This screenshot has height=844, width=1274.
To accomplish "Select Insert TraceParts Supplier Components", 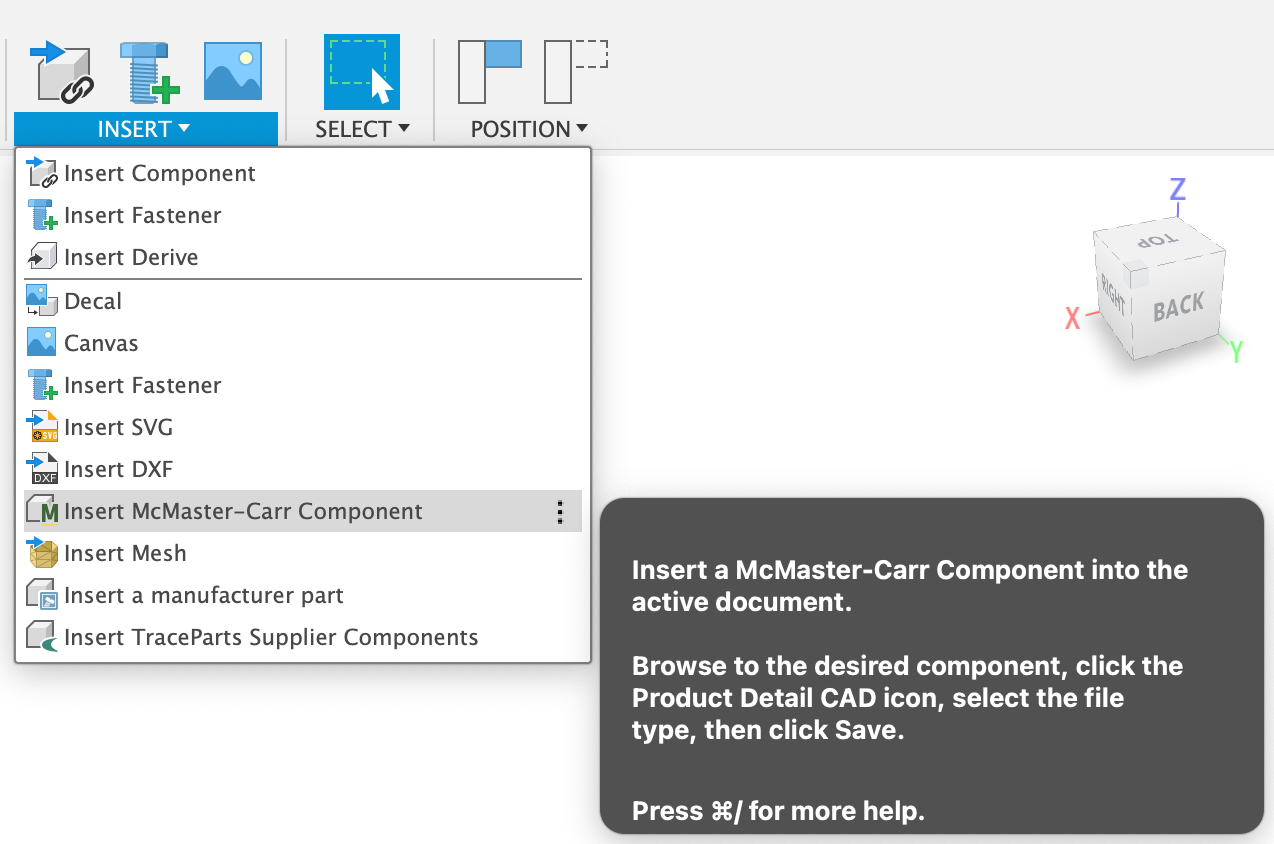I will point(270,638).
